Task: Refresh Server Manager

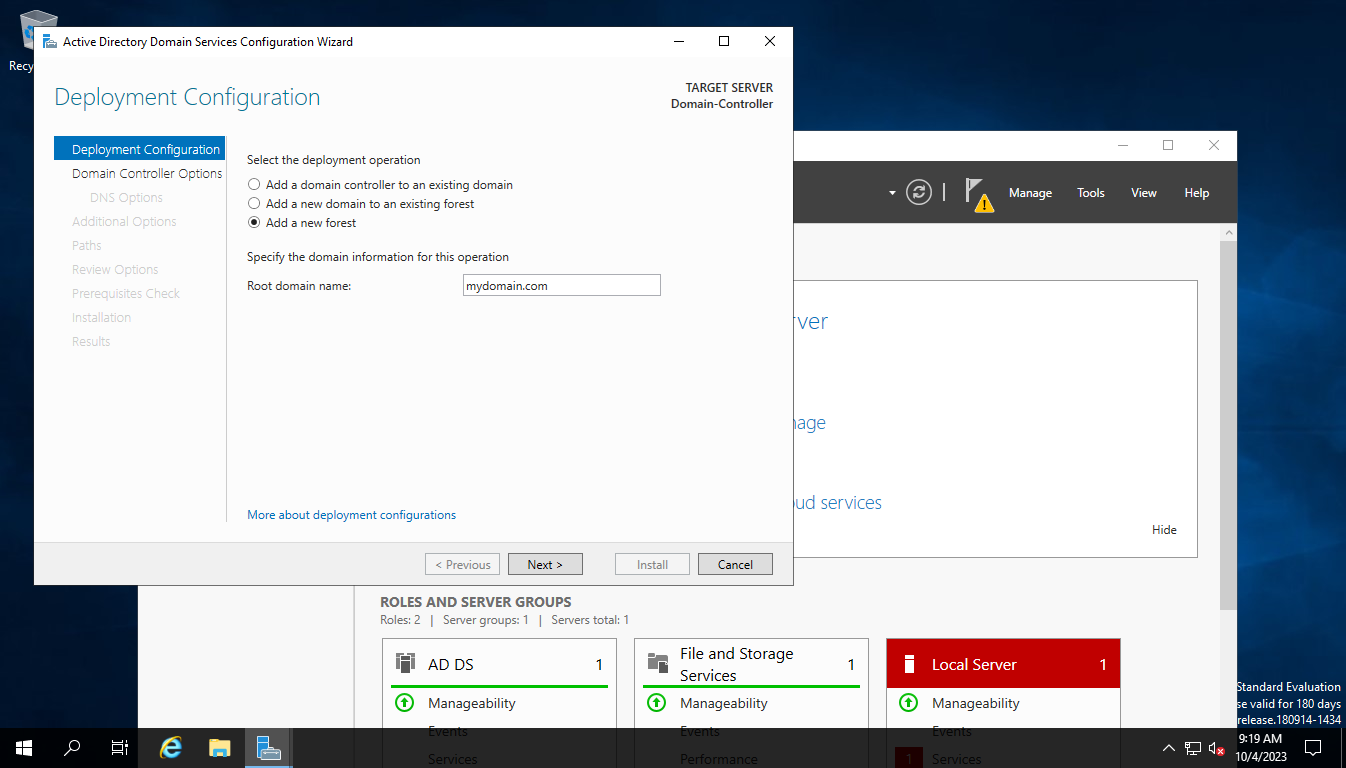Action: (918, 192)
